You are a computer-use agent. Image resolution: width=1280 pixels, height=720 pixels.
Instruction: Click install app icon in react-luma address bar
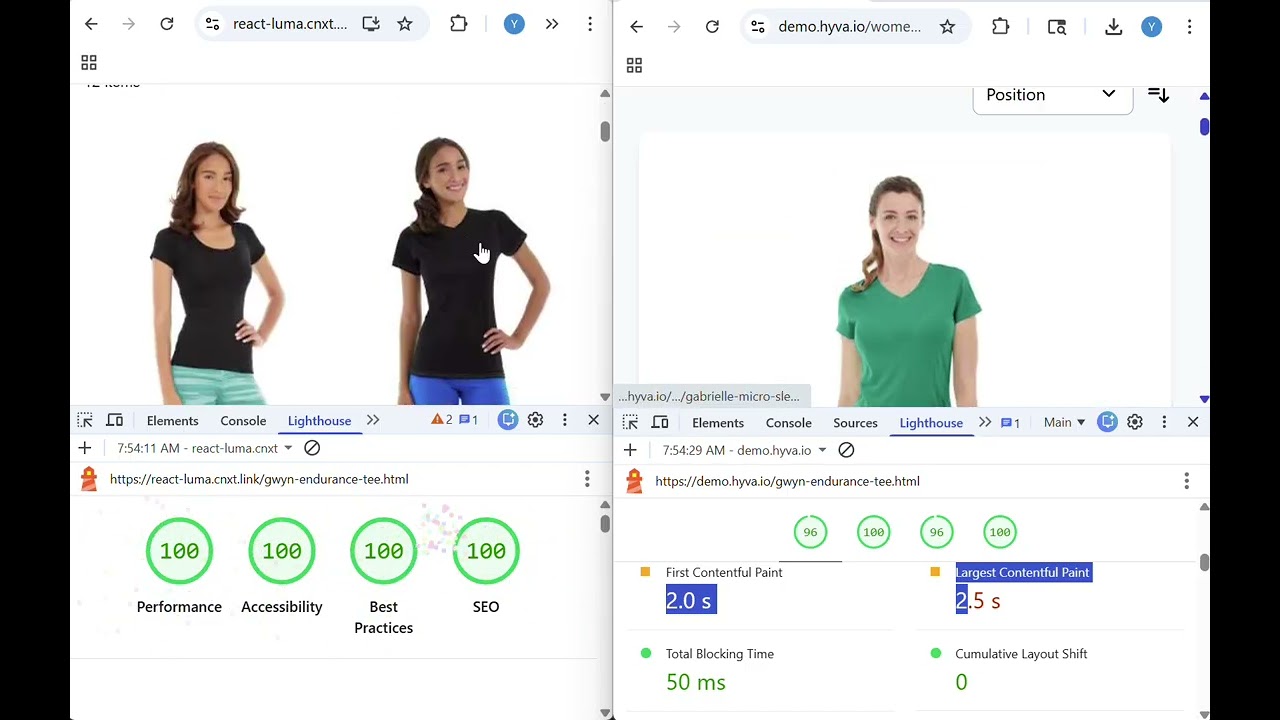pos(371,24)
